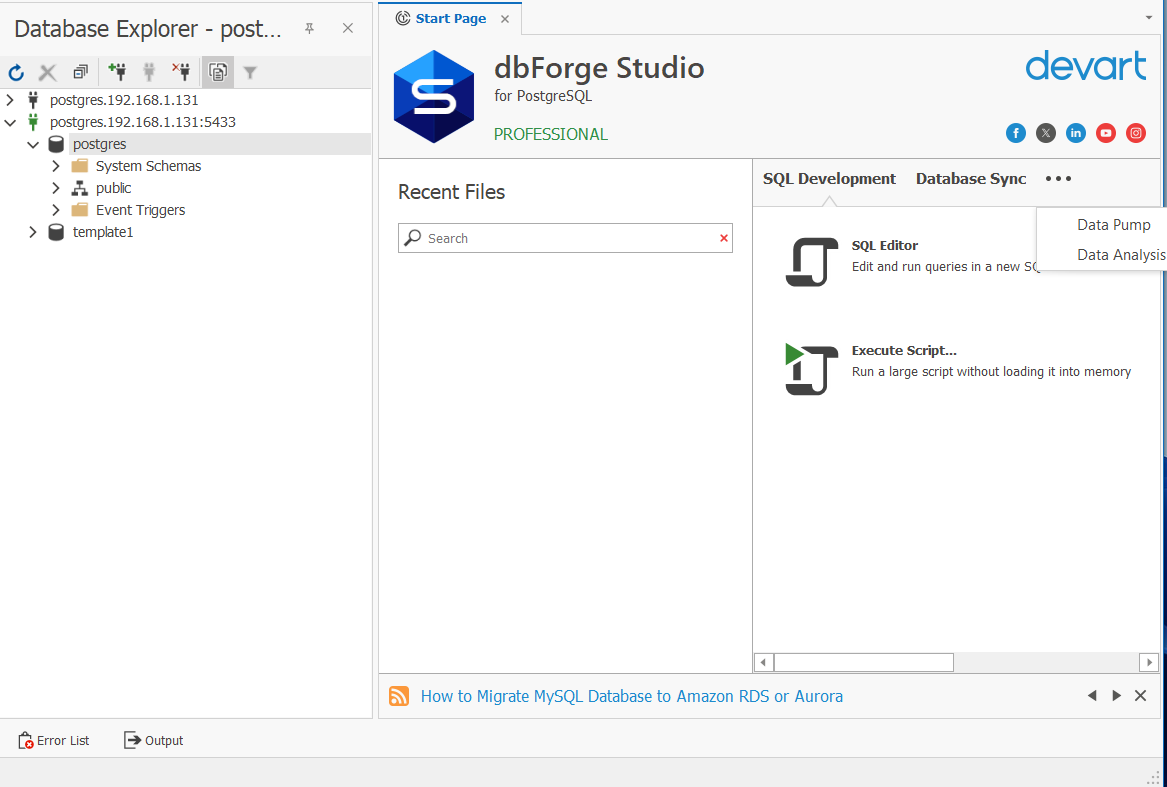
Task: Open the Instagram social icon
Action: [1136, 133]
